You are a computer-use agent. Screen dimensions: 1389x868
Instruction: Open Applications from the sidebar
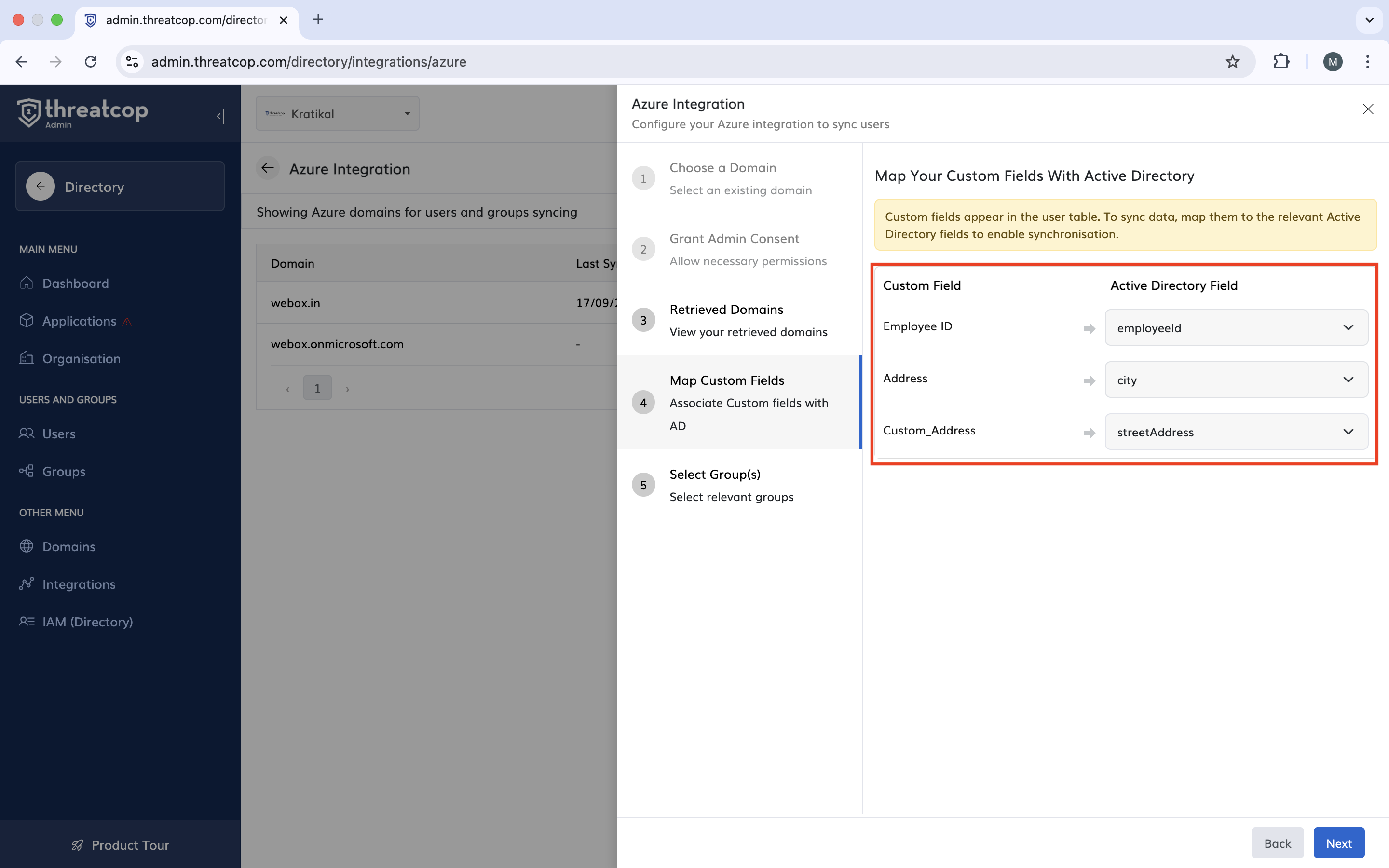point(79,321)
